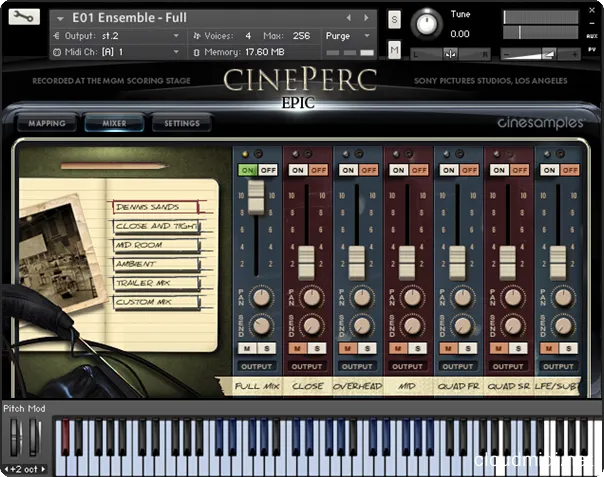604x477 pixels.
Task: Switch to the Settings tab
Action: tap(181, 124)
